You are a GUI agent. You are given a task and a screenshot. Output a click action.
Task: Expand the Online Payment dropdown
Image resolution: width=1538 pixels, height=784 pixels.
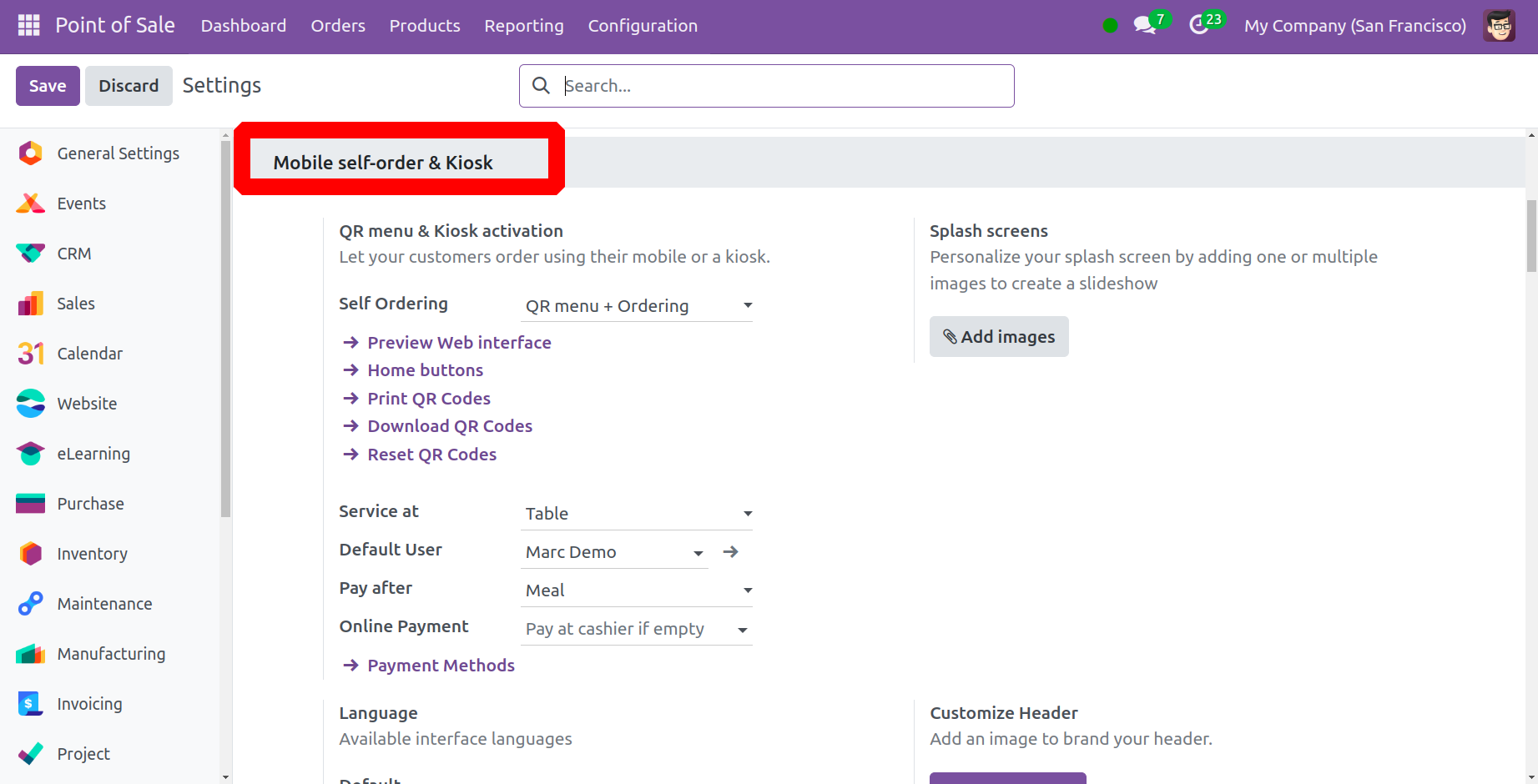[636, 629]
